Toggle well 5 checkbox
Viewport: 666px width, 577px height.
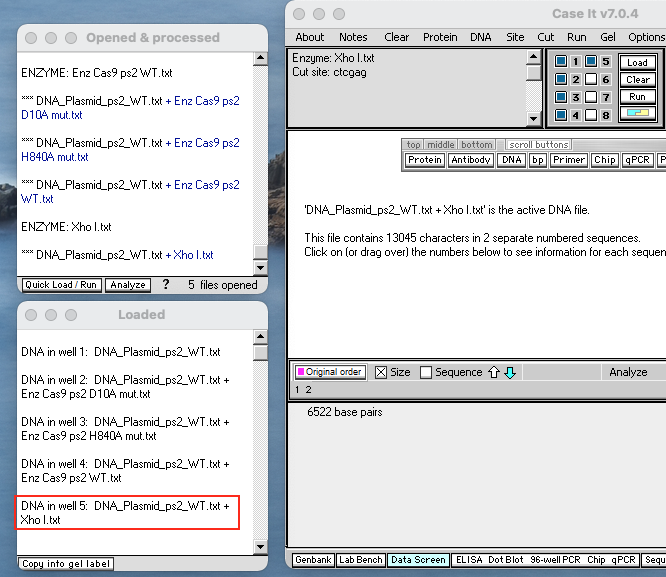pos(591,61)
